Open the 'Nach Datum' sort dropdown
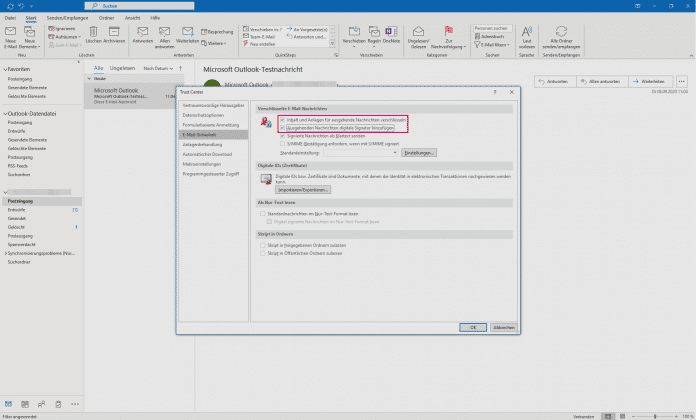Image resolution: width=696 pixels, height=420 pixels. (160, 68)
